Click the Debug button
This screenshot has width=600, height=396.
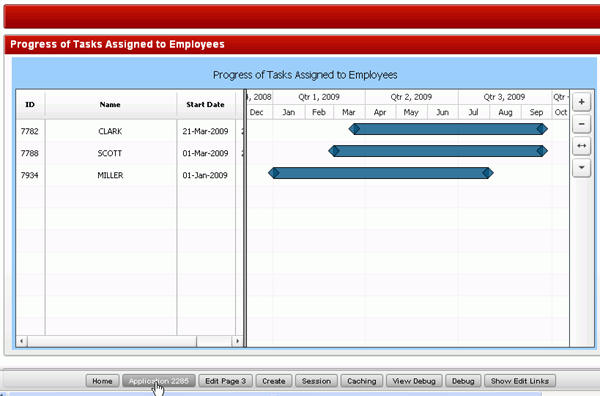[x=463, y=381]
